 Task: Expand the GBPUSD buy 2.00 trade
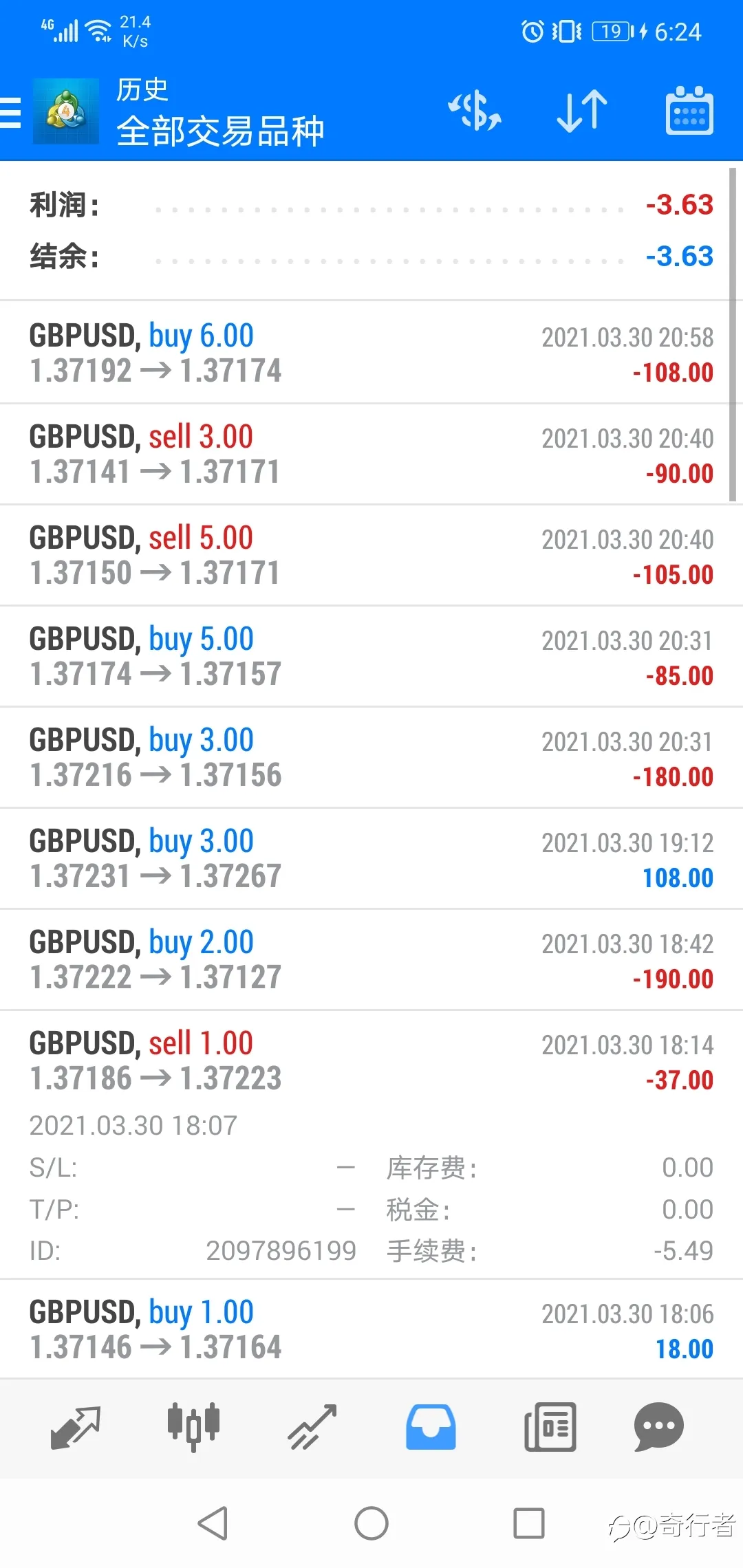371,959
